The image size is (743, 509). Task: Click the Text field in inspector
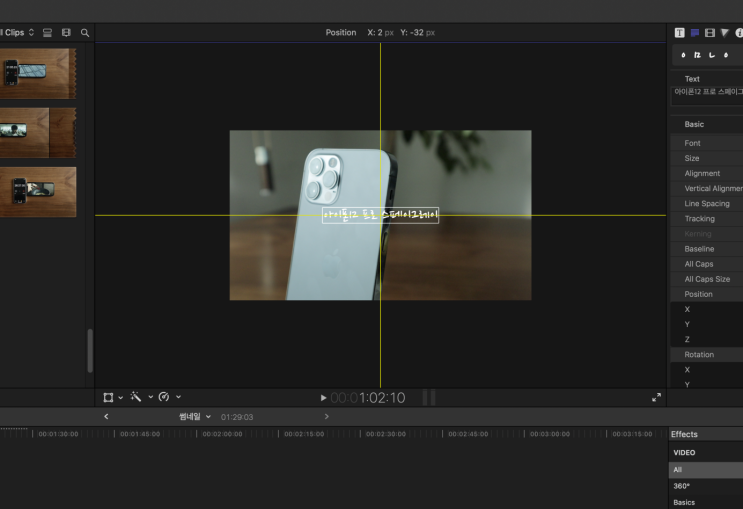707,96
